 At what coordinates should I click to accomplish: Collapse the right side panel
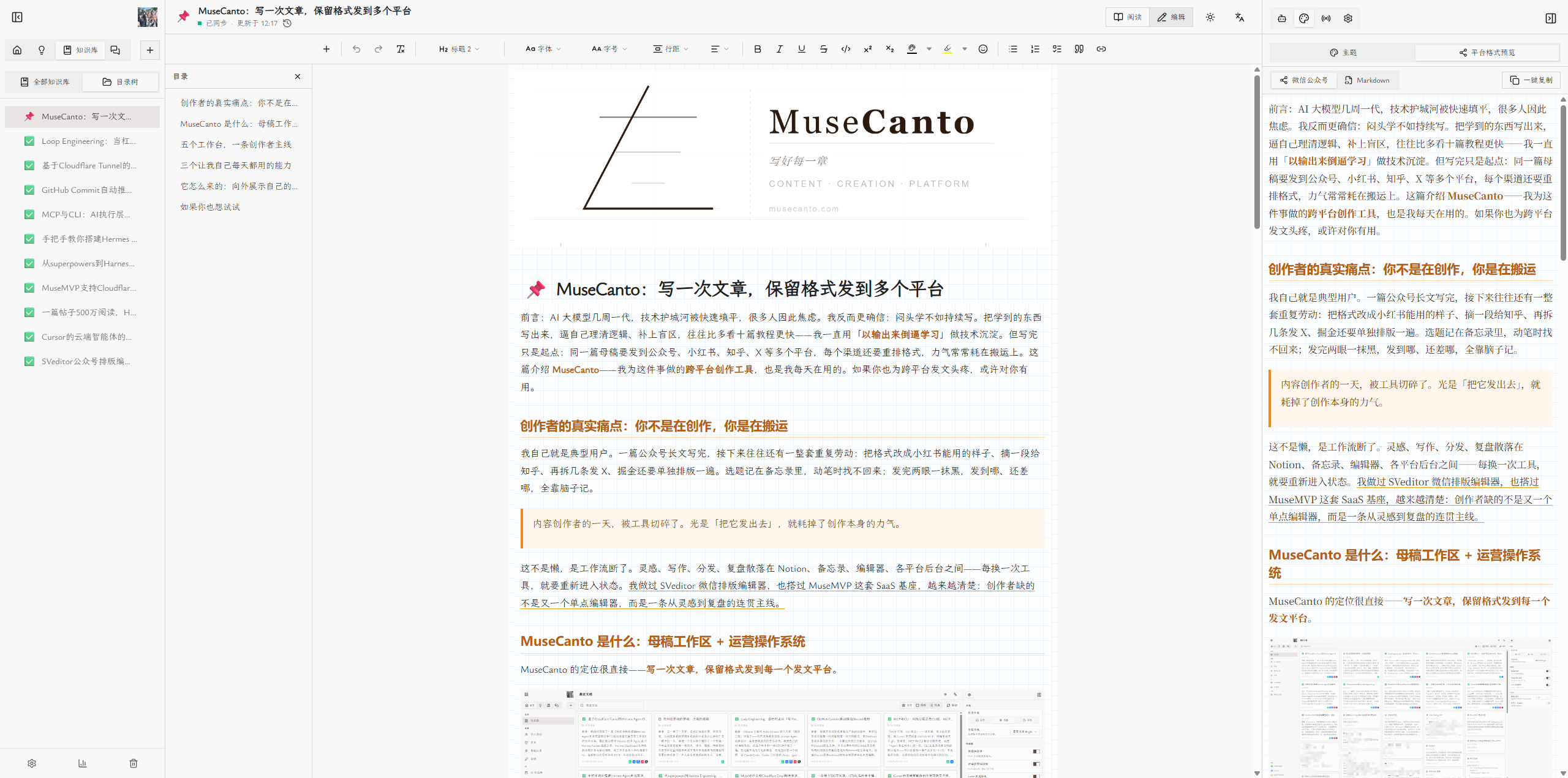coord(1551,18)
